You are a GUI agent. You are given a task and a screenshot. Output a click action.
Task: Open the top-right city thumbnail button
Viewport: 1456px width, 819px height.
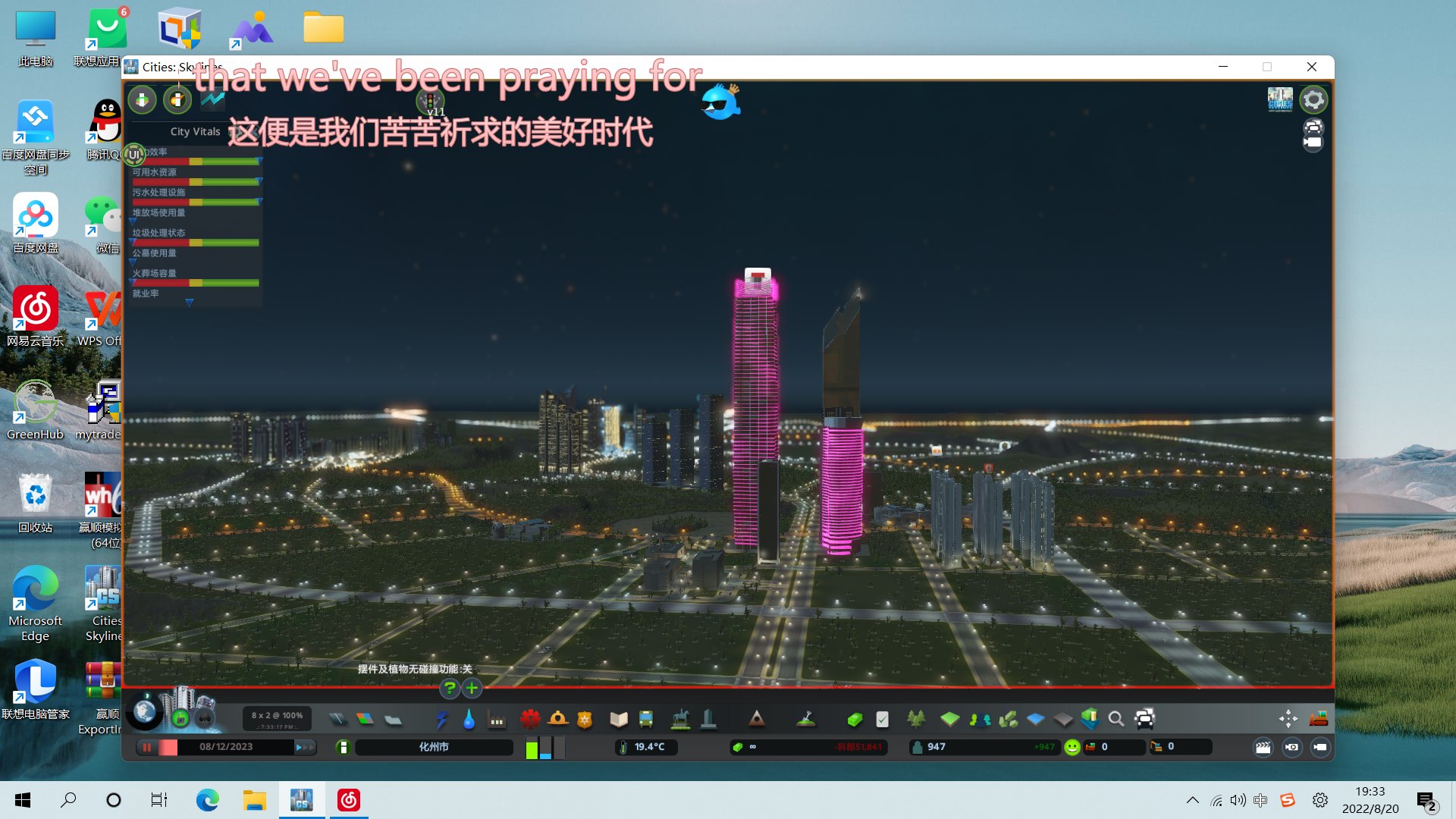coord(1280,99)
